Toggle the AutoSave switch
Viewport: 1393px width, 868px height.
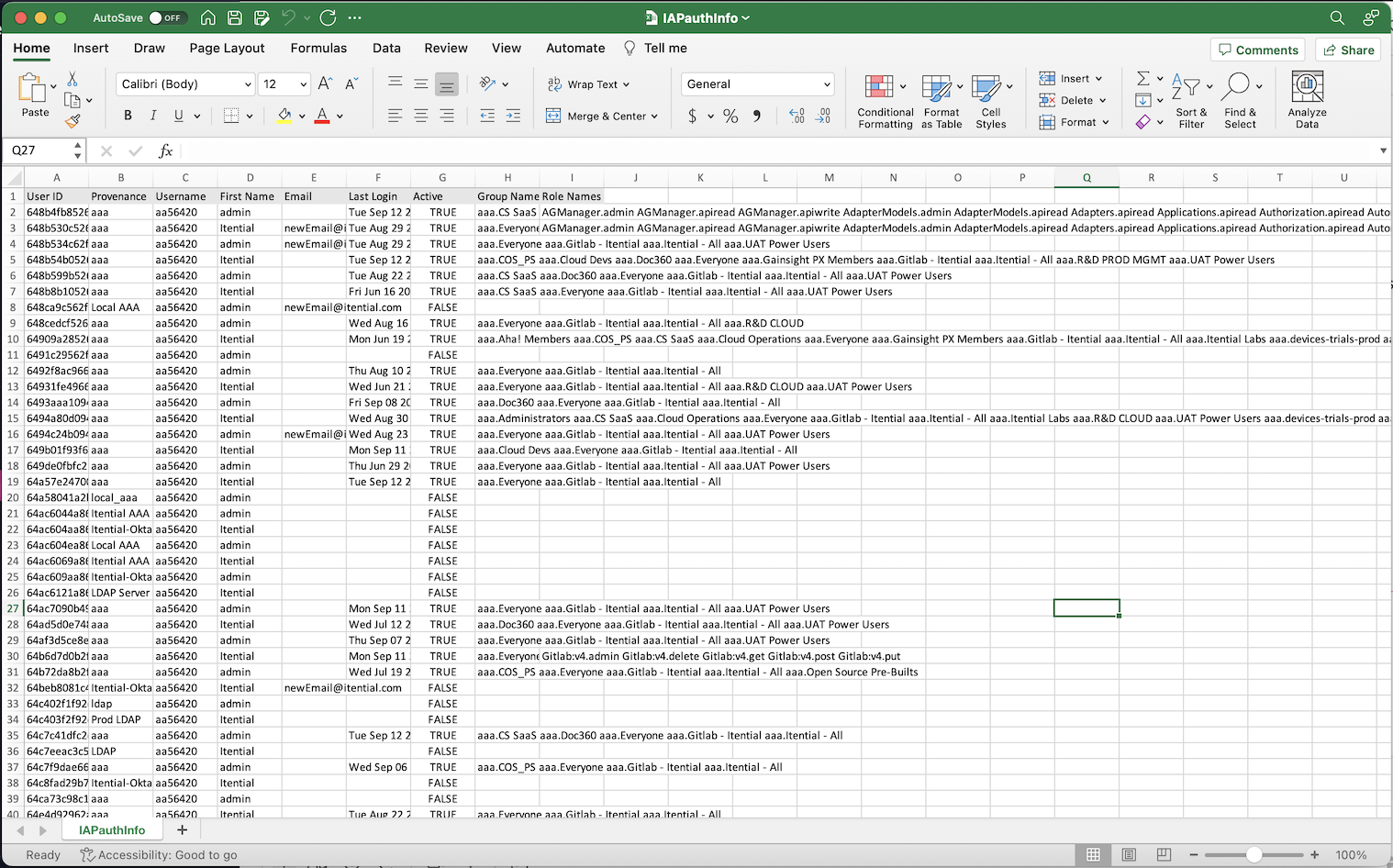click(x=166, y=17)
